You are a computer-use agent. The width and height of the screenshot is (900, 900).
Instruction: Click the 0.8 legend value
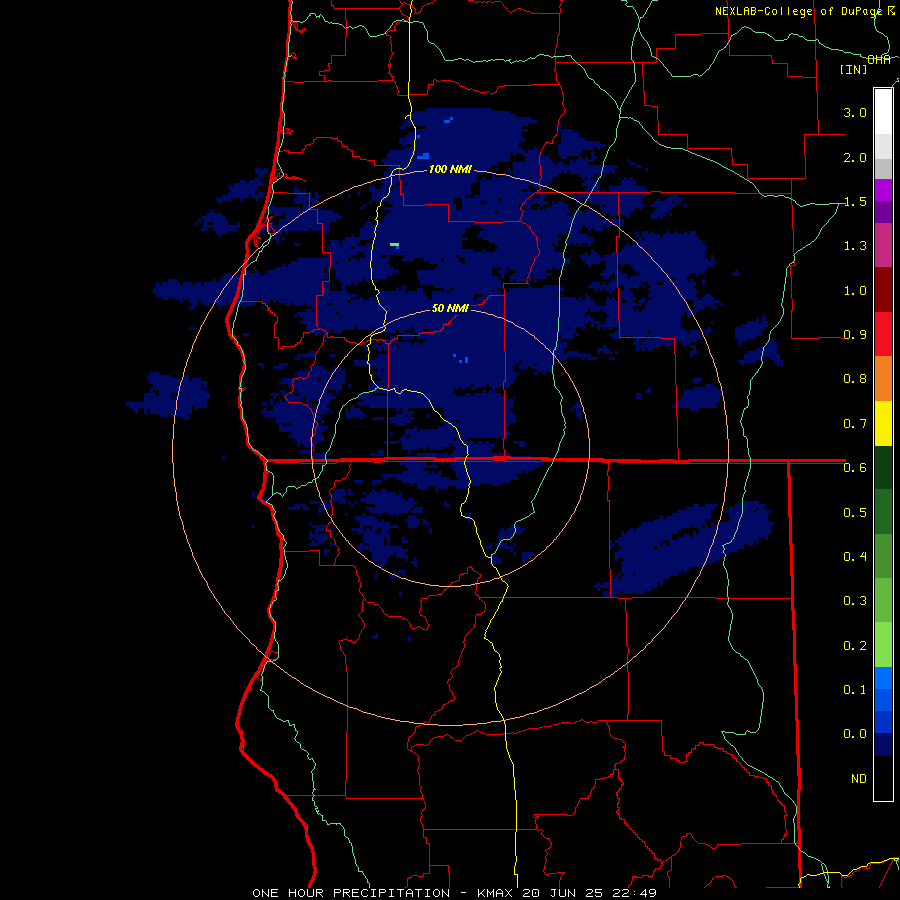pyautogui.click(x=855, y=379)
